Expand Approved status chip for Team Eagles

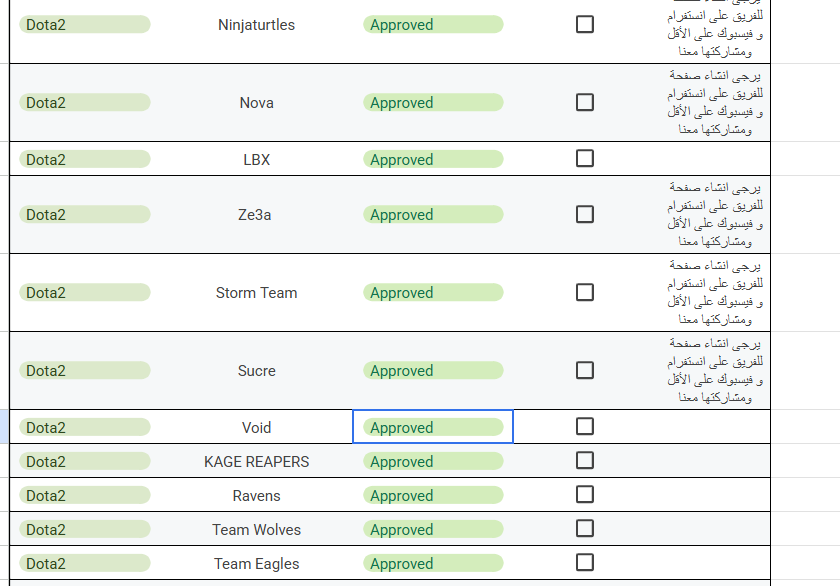point(432,564)
